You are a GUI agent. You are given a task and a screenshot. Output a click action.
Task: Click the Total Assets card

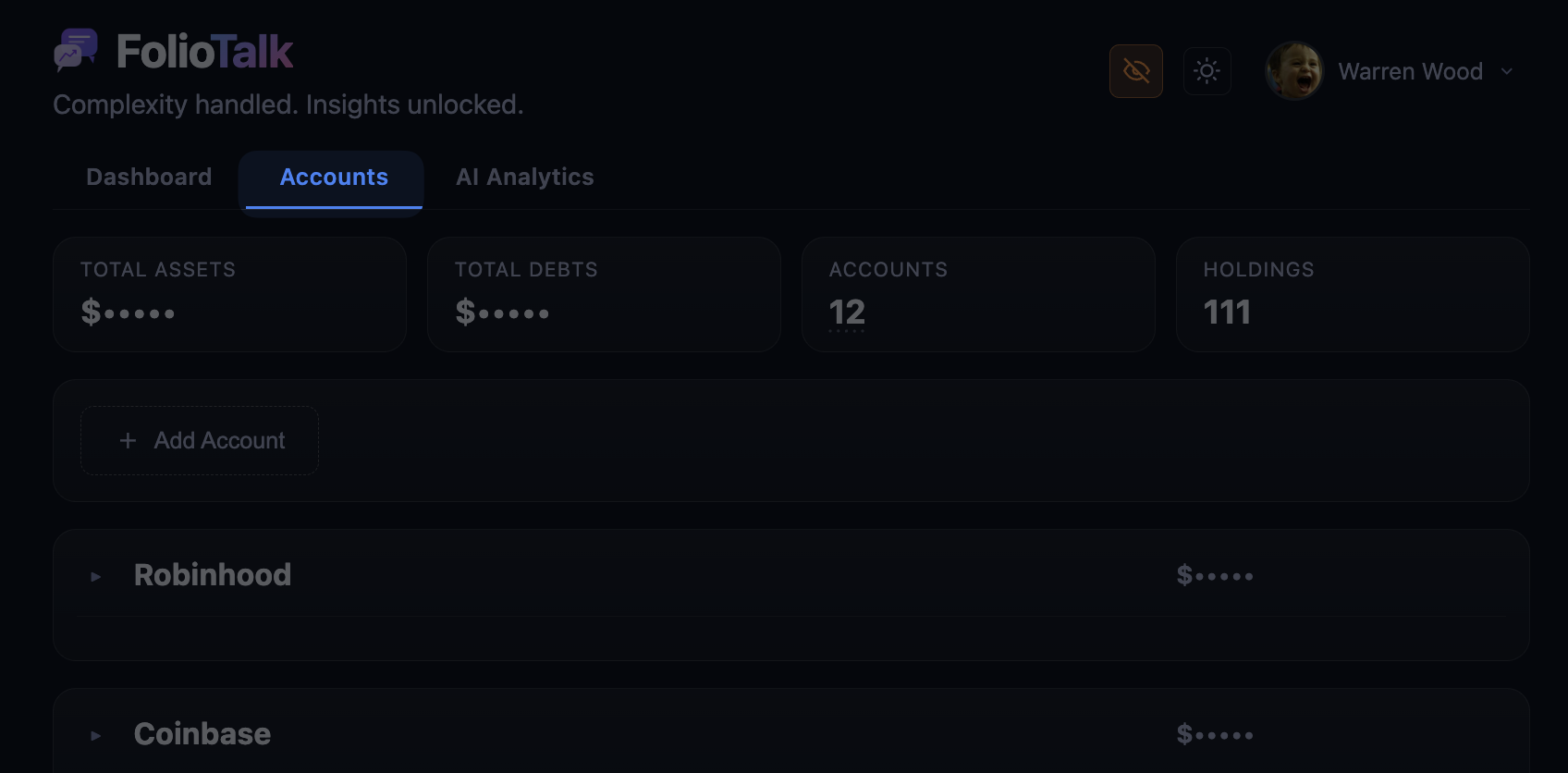coord(229,294)
